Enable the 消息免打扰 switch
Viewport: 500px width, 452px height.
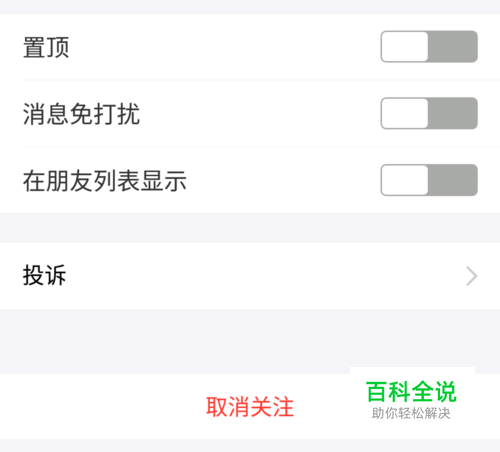coord(429,113)
